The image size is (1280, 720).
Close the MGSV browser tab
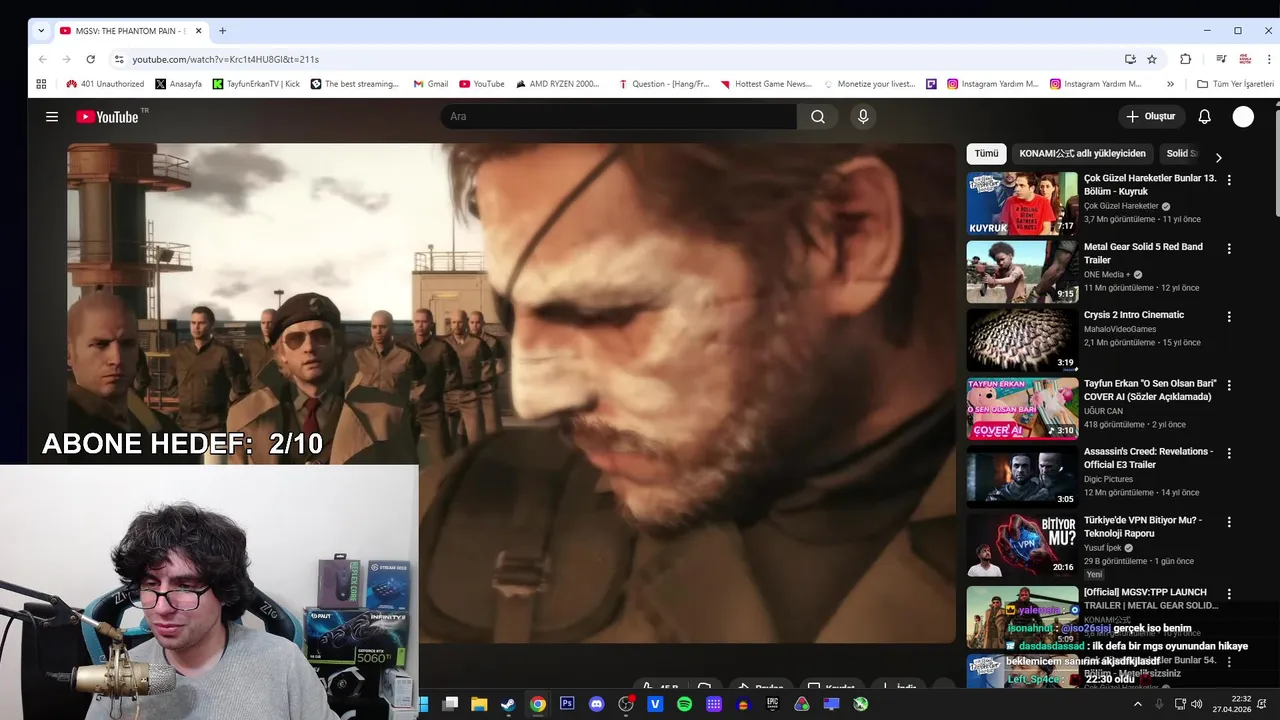[198, 31]
